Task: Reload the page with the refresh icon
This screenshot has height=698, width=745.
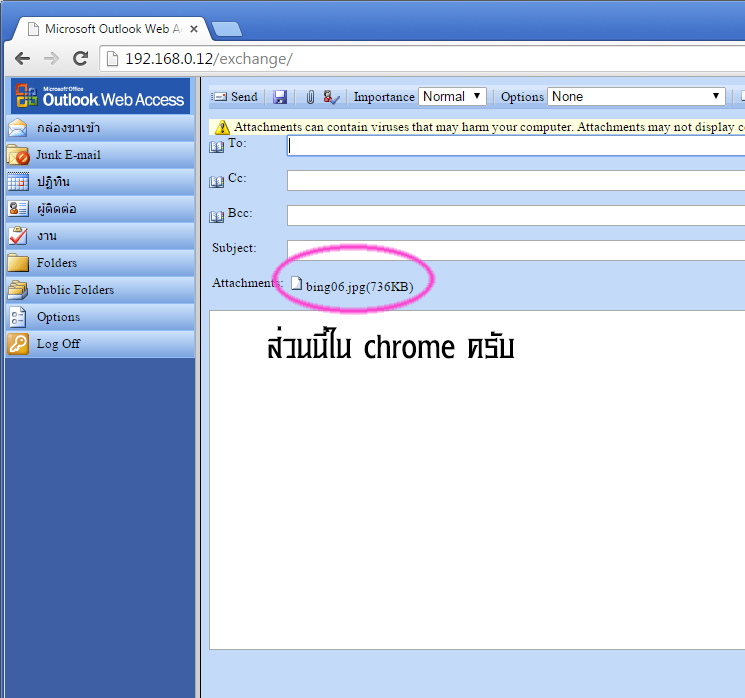Action: [81, 58]
